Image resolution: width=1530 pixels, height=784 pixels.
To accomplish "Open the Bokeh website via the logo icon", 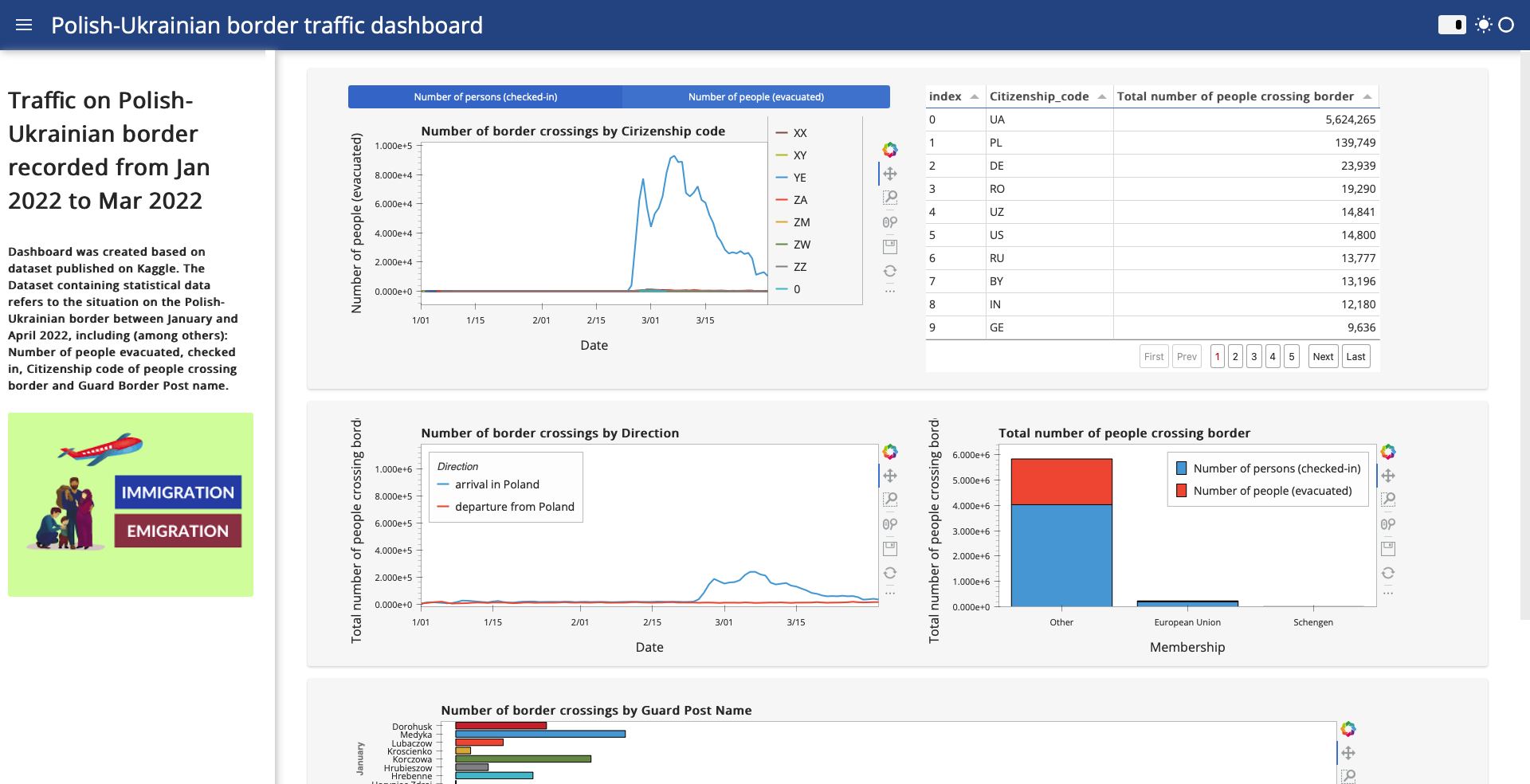I will pos(890,149).
